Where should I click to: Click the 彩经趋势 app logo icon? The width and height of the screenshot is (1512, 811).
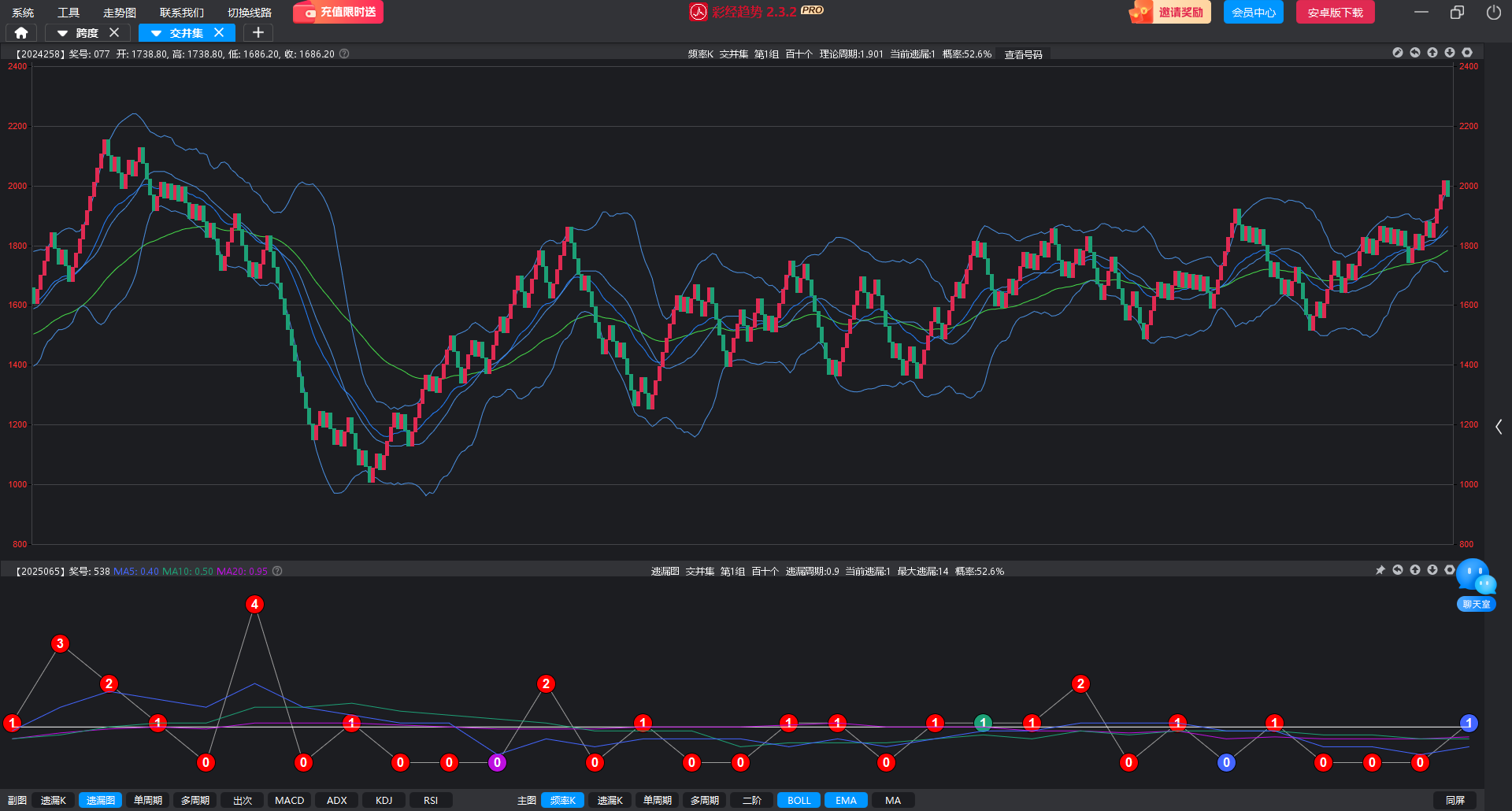[699, 12]
